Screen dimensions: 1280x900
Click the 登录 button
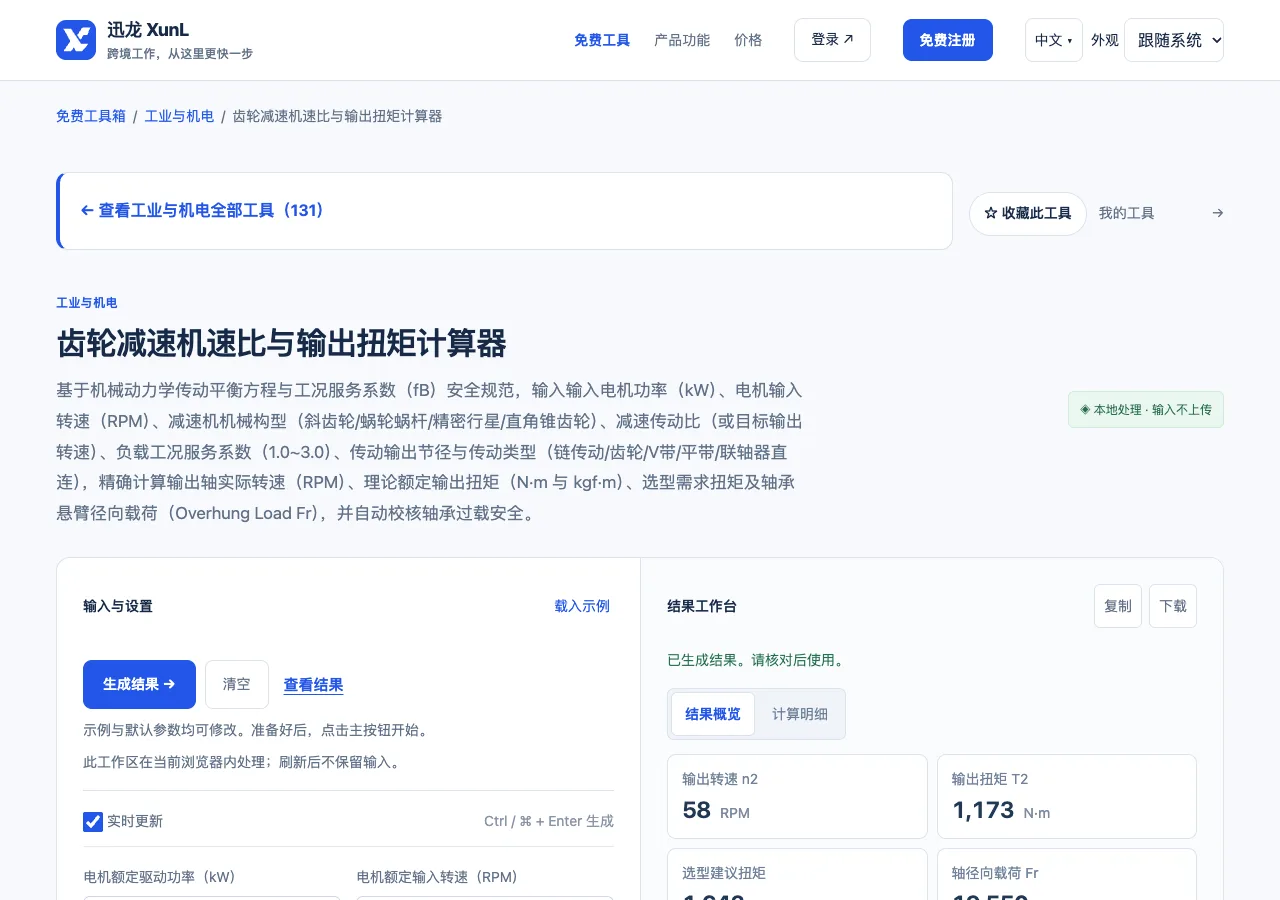click(x=832, y=40)
